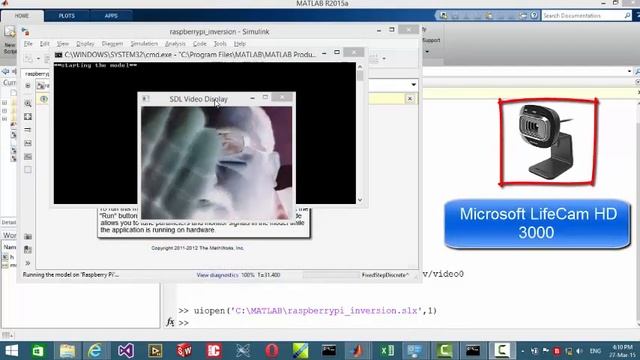The image size is (640, 360).
Task: Show hidden system tray icons arrow
Action: pos(523,351)
